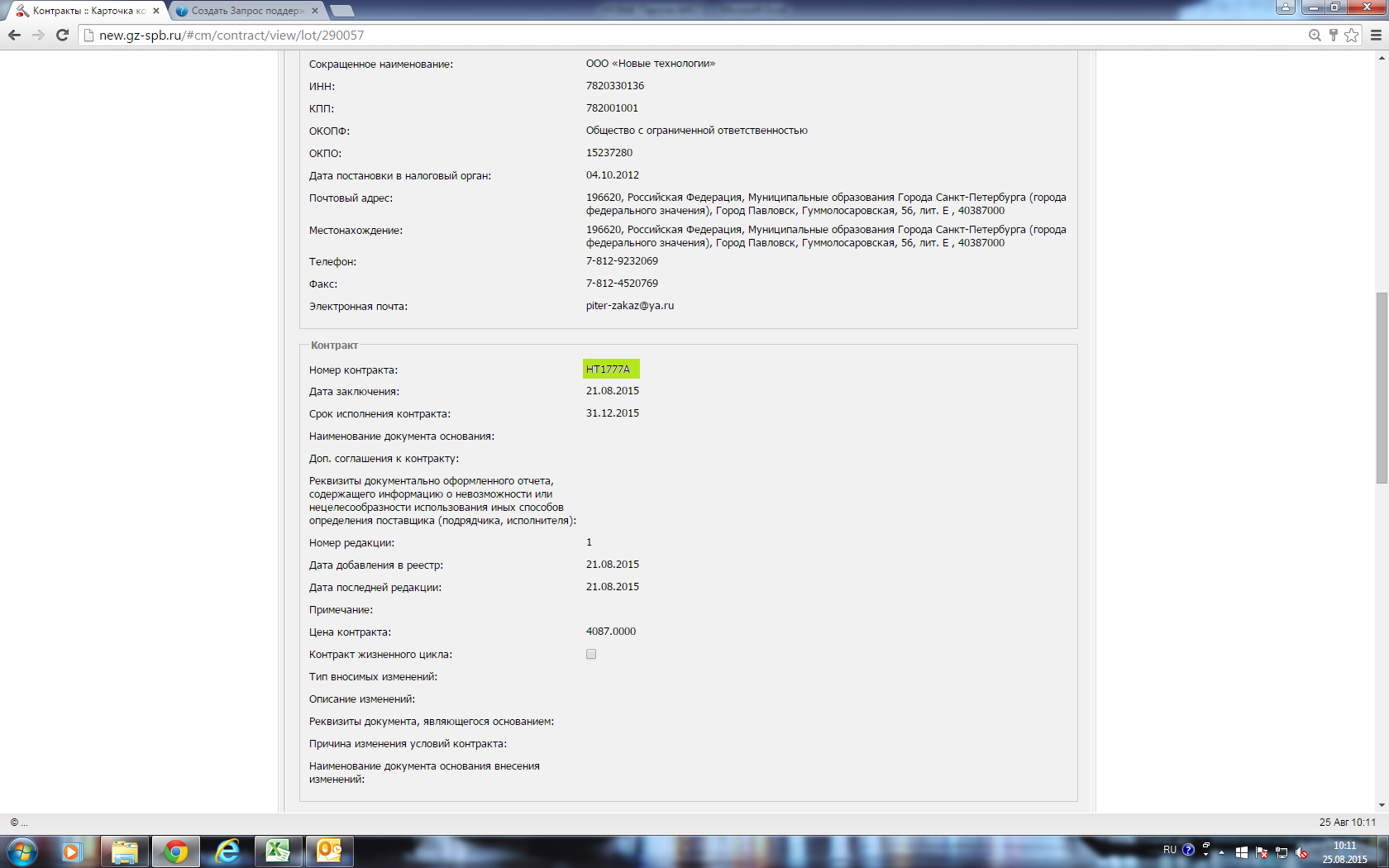The height and width of the screenshot is (868, 1389).
Task: Click the scrollbar down arrow
Action: click(1382, 805)
